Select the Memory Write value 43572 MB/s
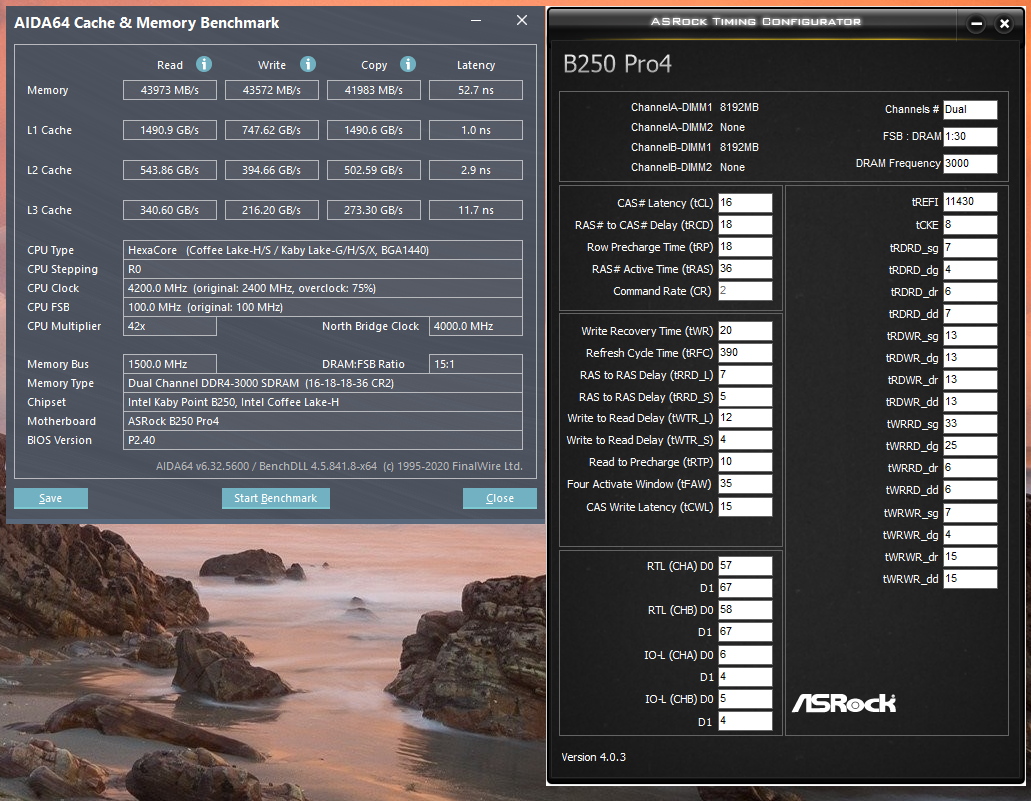 pos(272,90)
